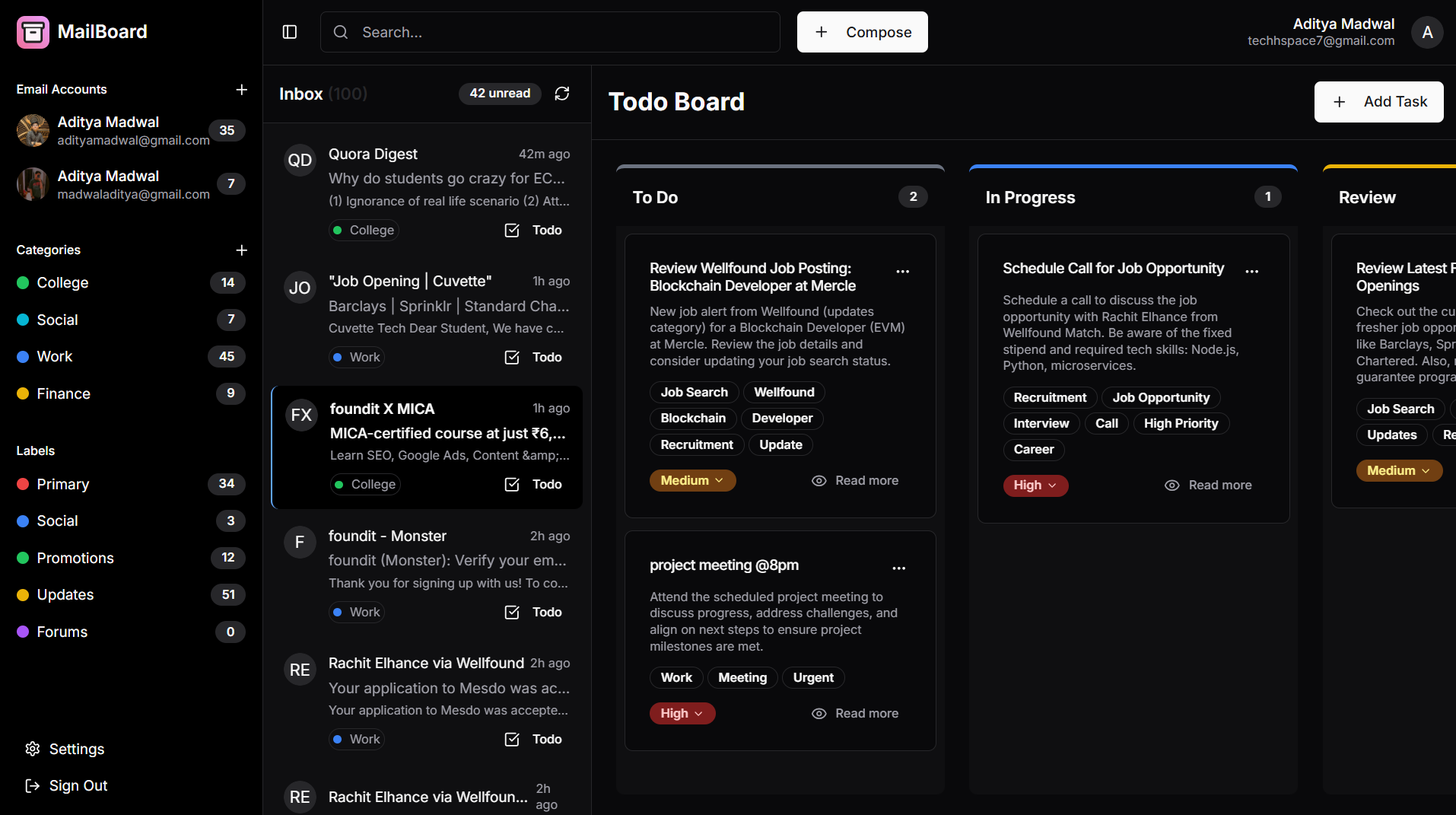The image size is (1456, 815).
Task: Click the search magnifier icon
Action: (x=341, y=32)
